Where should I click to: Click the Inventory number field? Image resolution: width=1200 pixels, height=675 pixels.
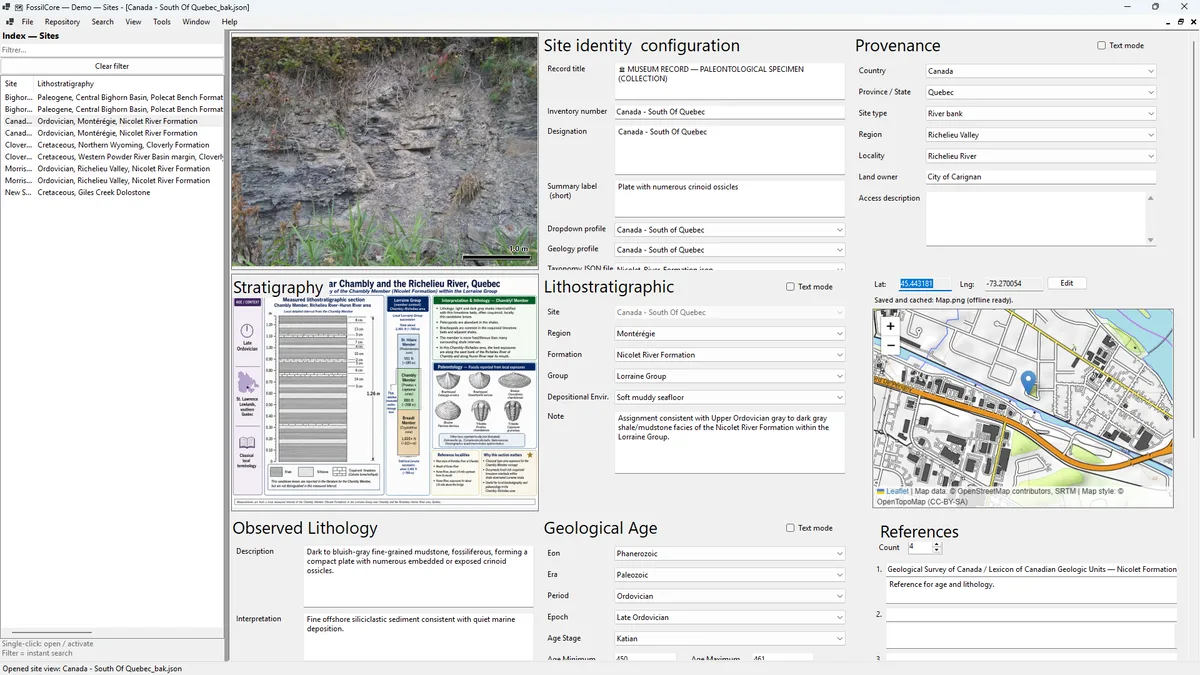[x=730, y=112]
